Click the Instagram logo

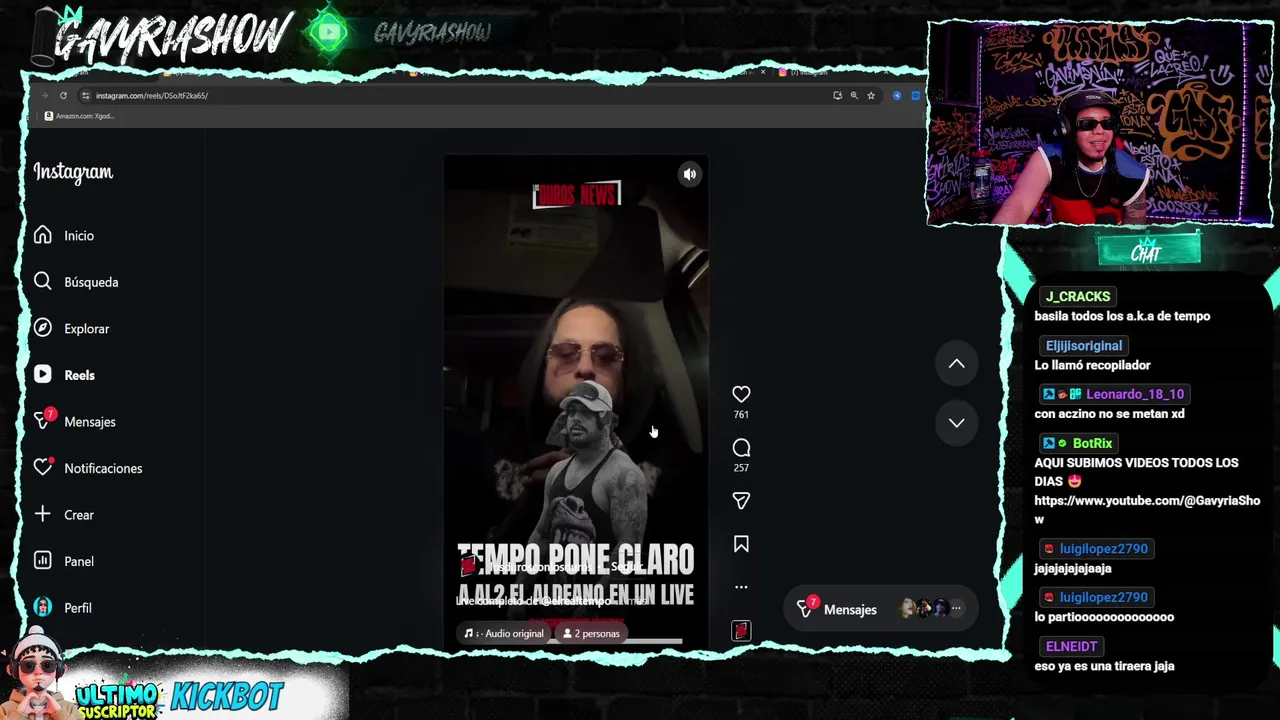point(73,172)
